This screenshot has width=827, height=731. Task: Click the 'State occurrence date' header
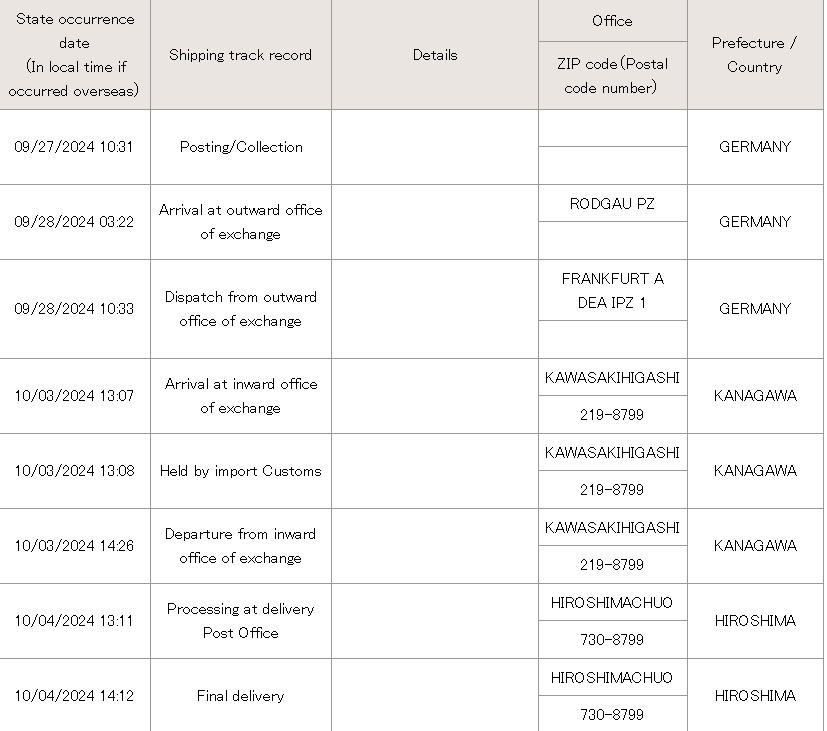[74, 55]
